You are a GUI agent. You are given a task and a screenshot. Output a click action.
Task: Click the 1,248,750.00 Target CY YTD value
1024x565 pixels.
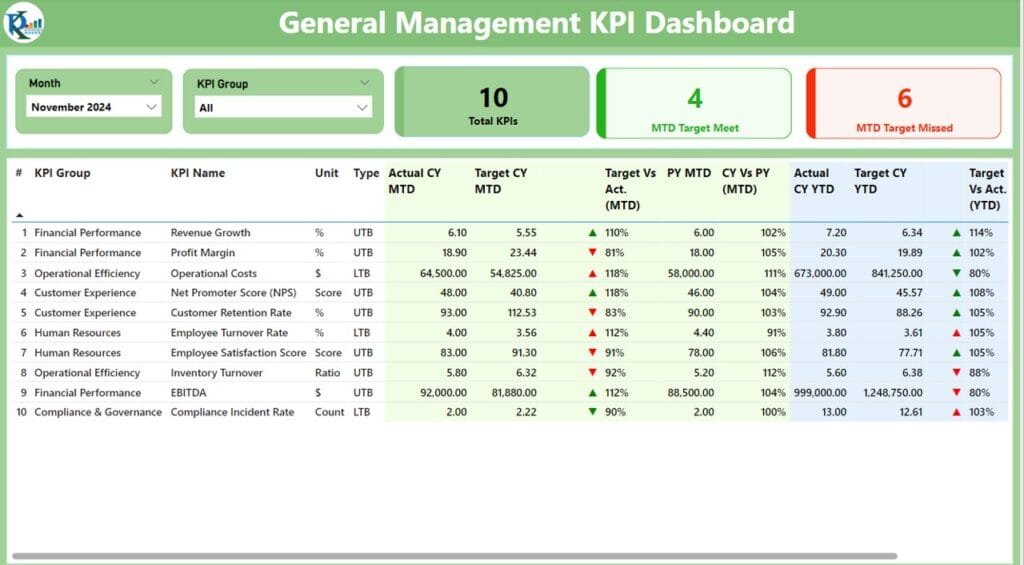coord(893,393)
